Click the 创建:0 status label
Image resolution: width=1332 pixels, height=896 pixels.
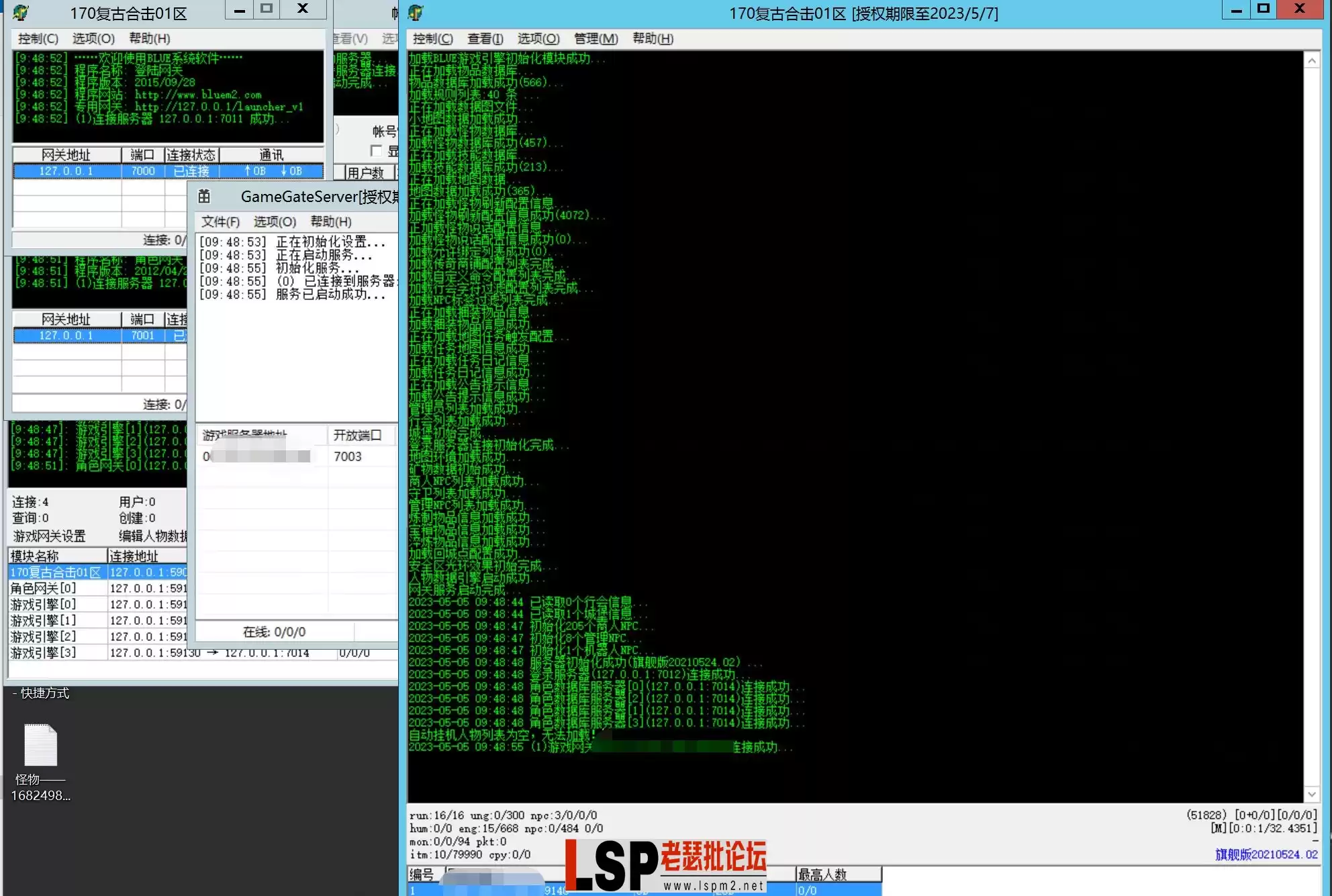click(137, 518)
